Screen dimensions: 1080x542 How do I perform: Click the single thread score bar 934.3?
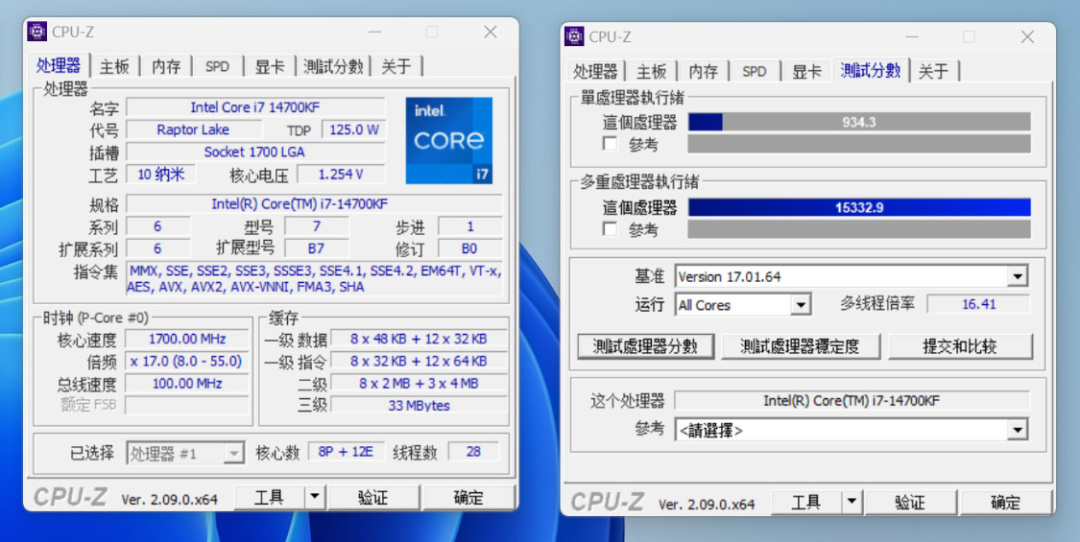pos(859,122)
